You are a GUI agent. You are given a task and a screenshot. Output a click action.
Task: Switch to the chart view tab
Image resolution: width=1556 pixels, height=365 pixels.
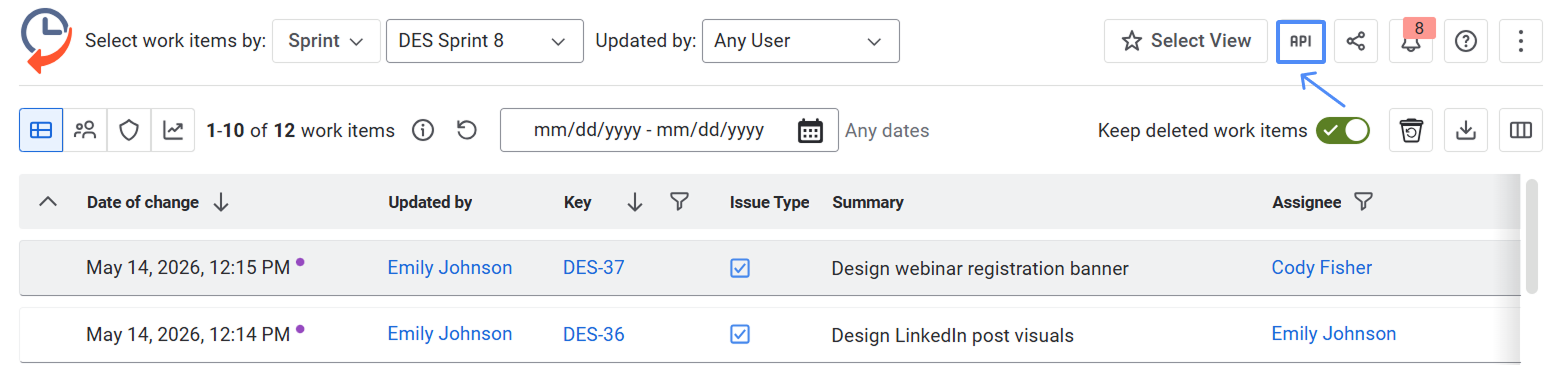pyautogui.click(x=173, y=130)
